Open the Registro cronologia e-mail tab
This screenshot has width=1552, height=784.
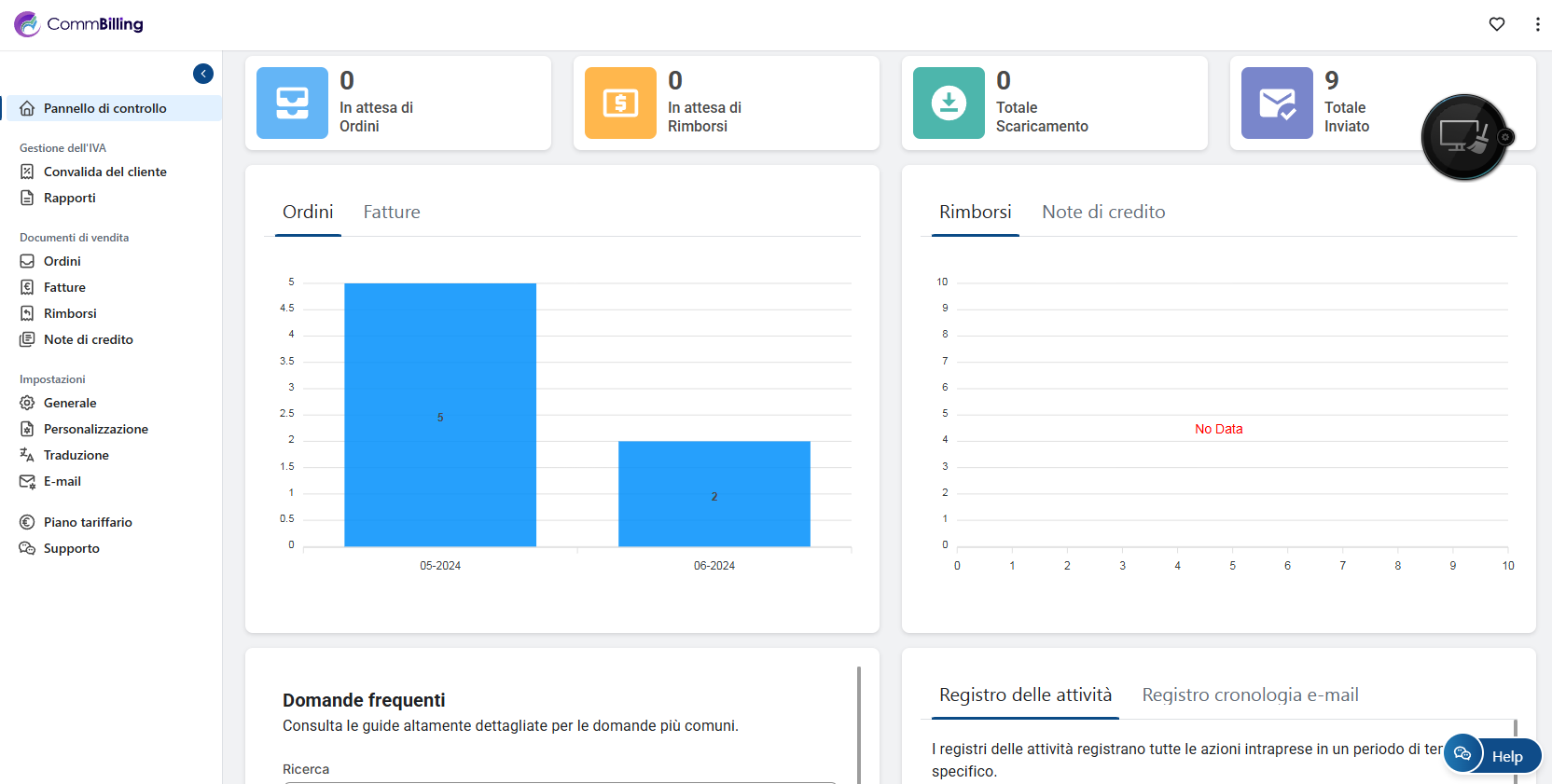1250,695
